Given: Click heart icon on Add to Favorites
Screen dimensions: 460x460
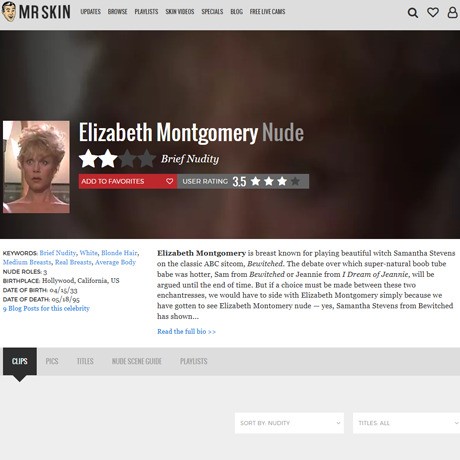Looking at the screenshot, I should [169, 181].
